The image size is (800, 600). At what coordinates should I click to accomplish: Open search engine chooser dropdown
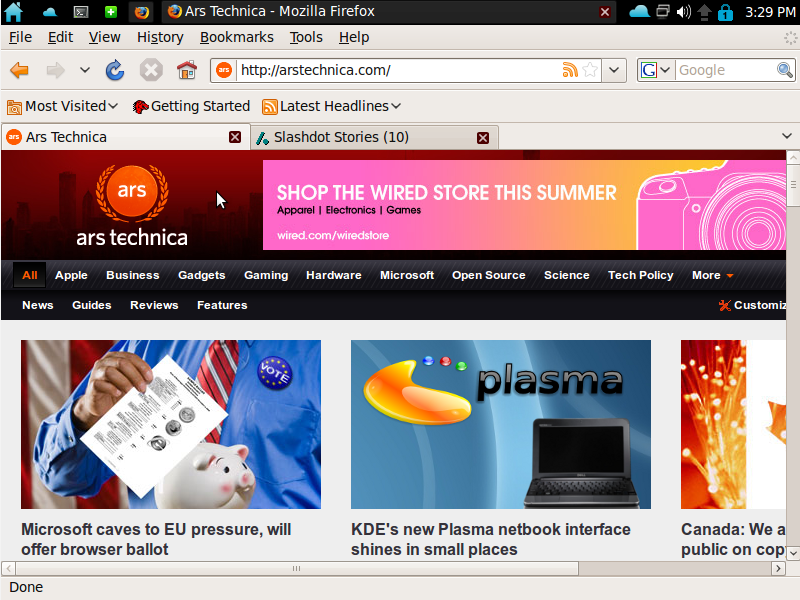(x=664, y=70)
